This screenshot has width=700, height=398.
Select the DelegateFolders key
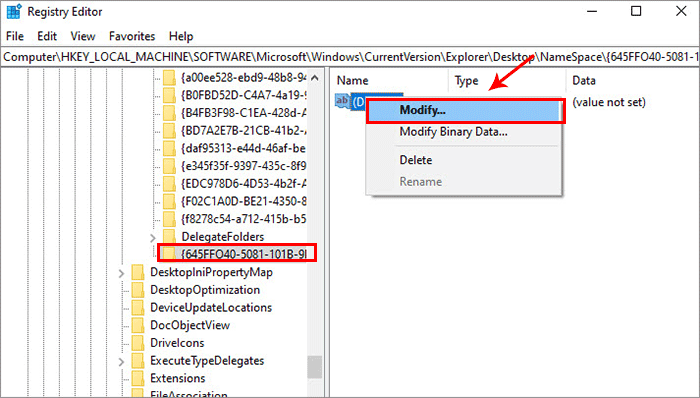[x=223, y=236]
